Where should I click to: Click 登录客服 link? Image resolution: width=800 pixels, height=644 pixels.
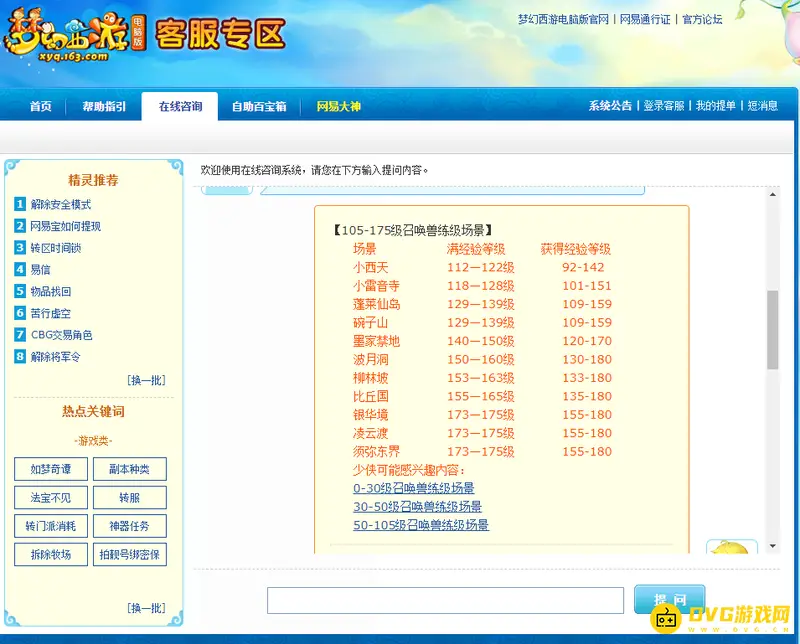[x=664, y=106]
